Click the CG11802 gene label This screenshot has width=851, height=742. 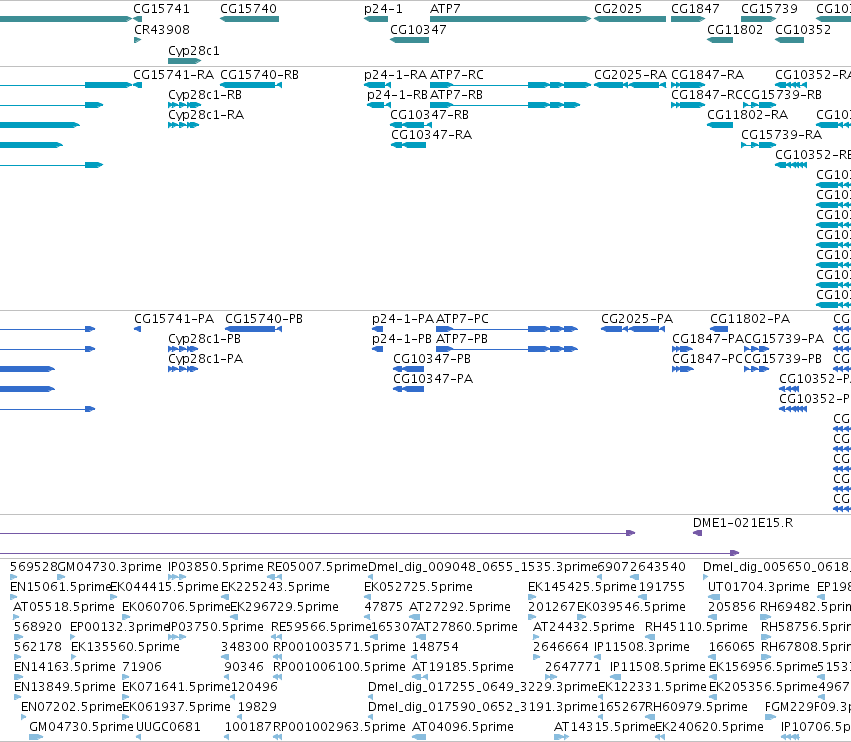(735, 29)
